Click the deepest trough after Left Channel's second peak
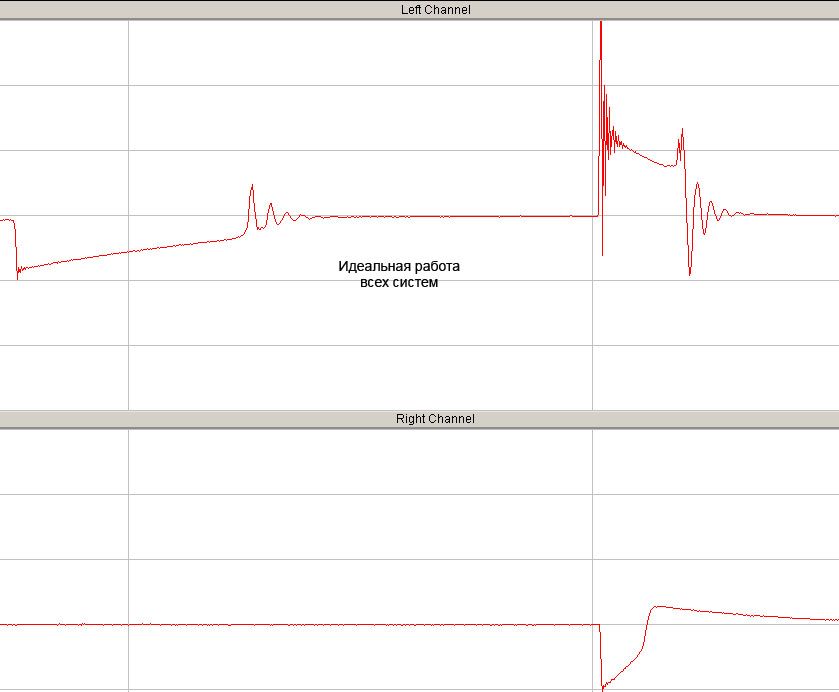Viewport: 839px width, 692px height. [690, 273]
